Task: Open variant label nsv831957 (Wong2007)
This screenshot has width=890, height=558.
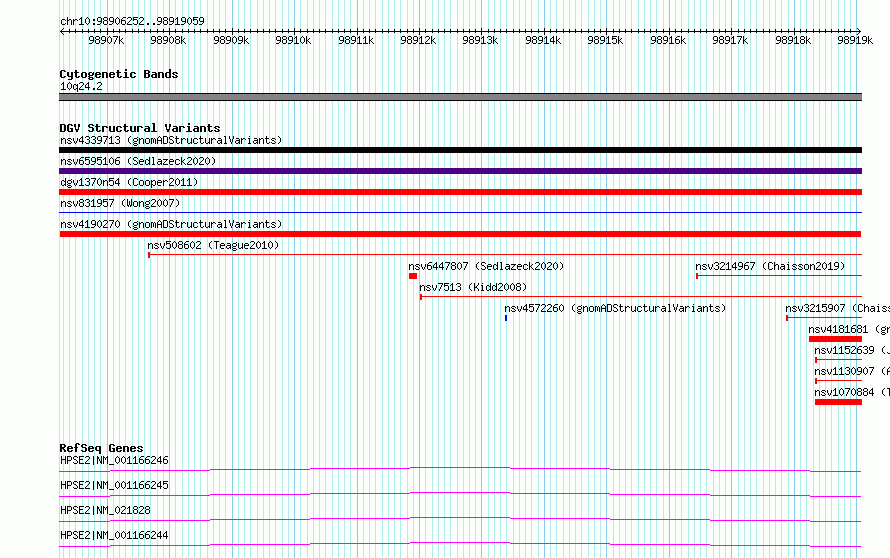Action: click(x=120, y=203)
